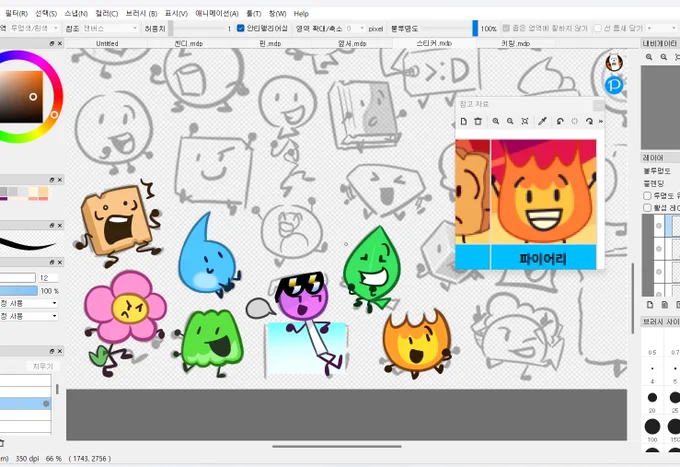The image size is (680, 467).
Task: Close the color wheel panel
Action: point(60,43)
